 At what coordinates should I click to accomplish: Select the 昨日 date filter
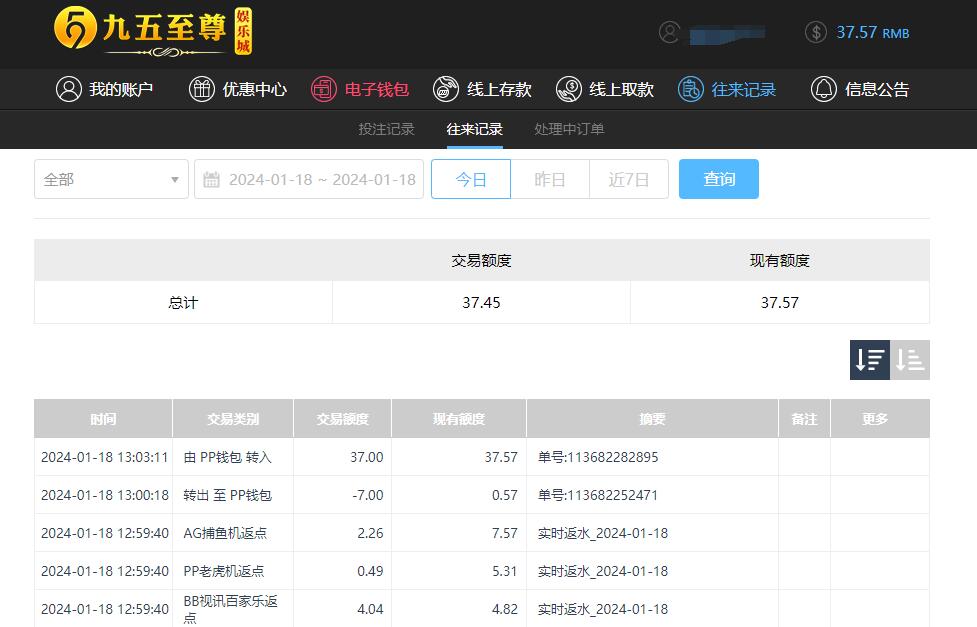550,179
